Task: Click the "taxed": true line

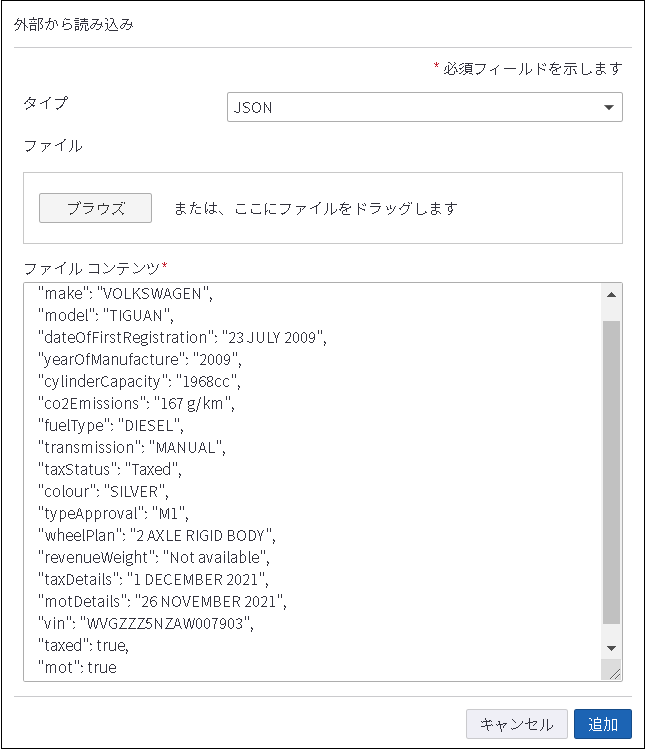Action: [84, 645]
